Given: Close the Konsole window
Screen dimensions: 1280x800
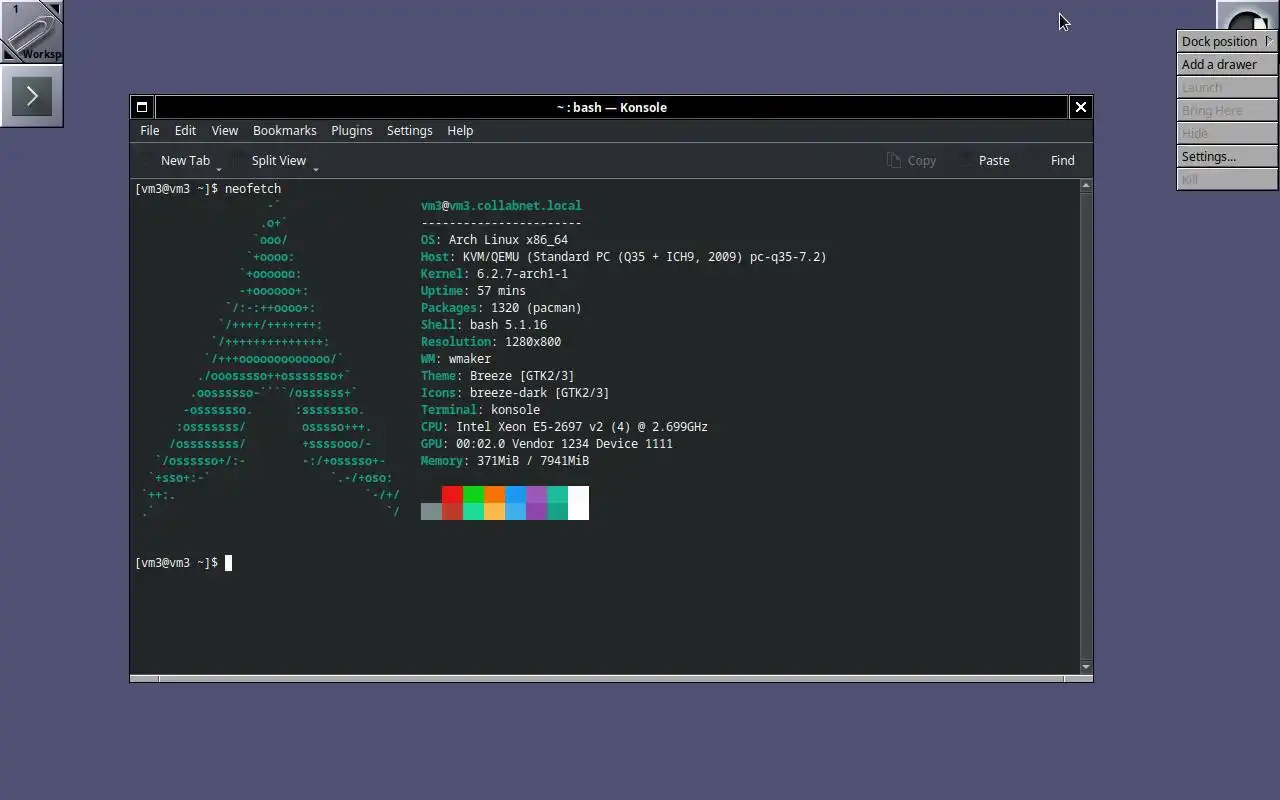Looking at the screenshot, I should (x=1080, y=107).
